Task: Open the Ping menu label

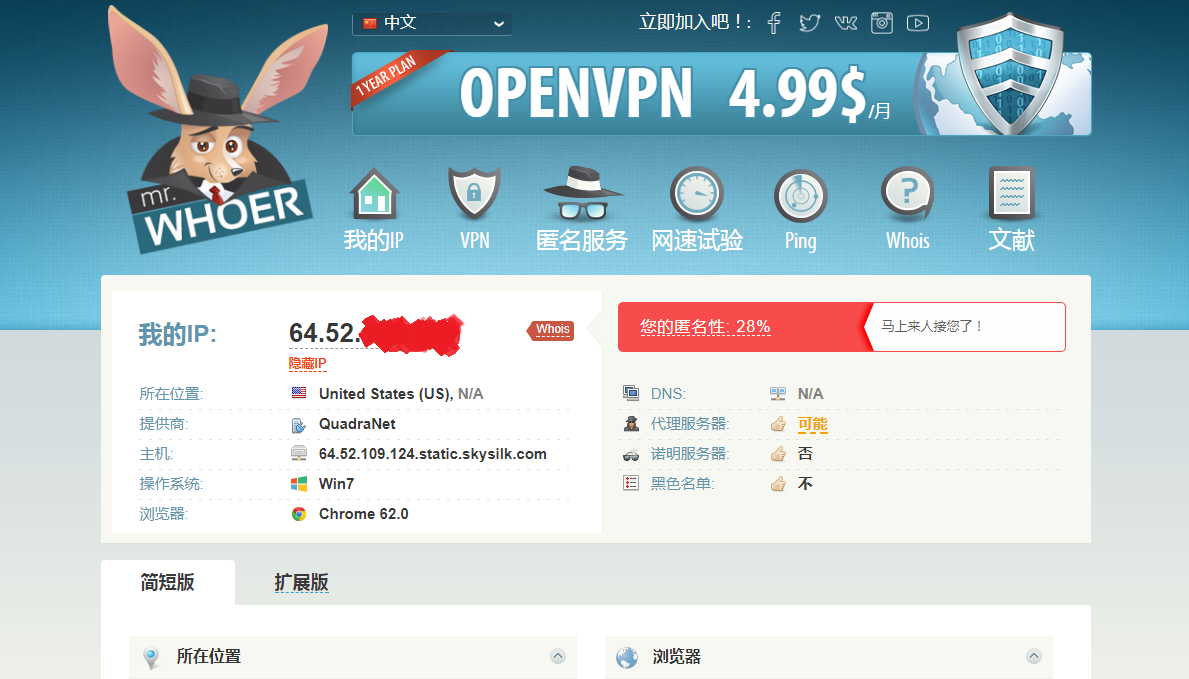Action: (800, 241)
